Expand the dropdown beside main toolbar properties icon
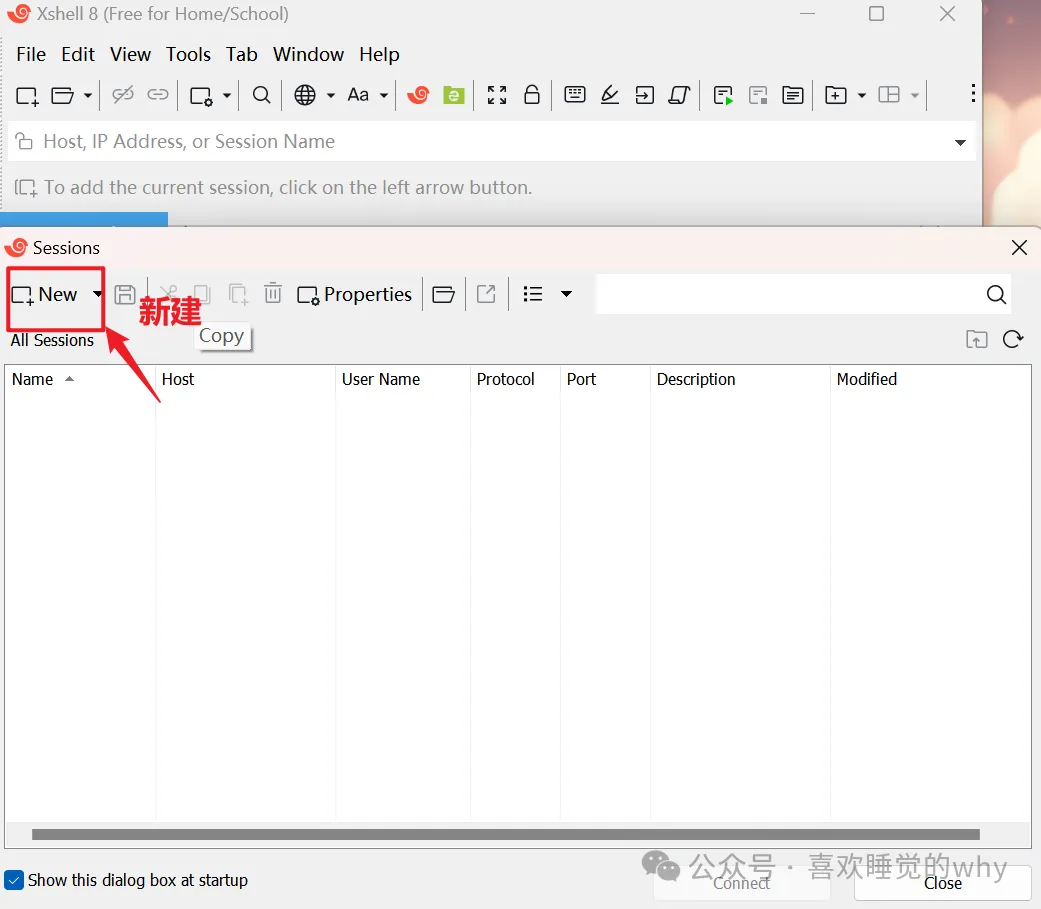 (x=226, y=96)
